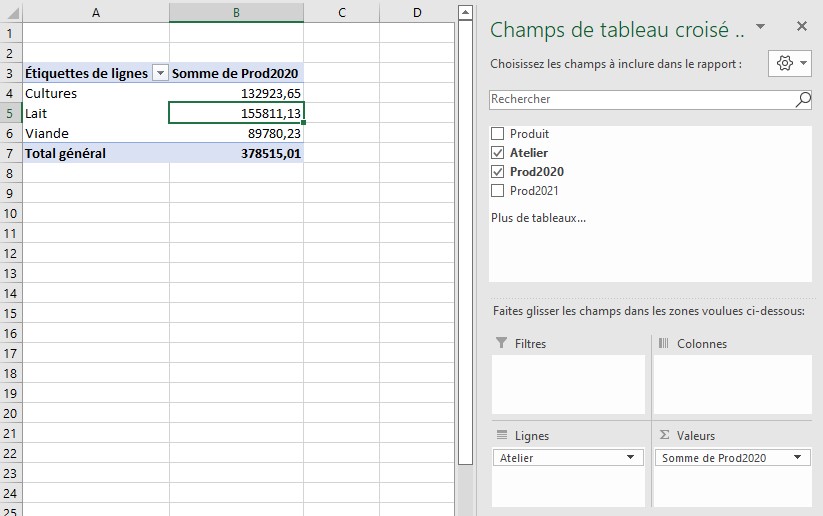Select row 5 header
The height and width of the screenshot is (516, 823).
11,113
